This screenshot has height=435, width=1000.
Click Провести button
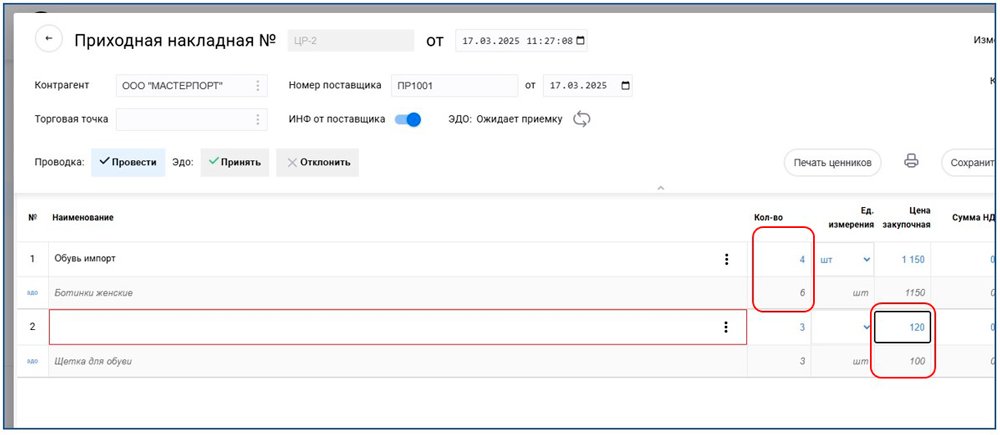(x=128, y=162)
